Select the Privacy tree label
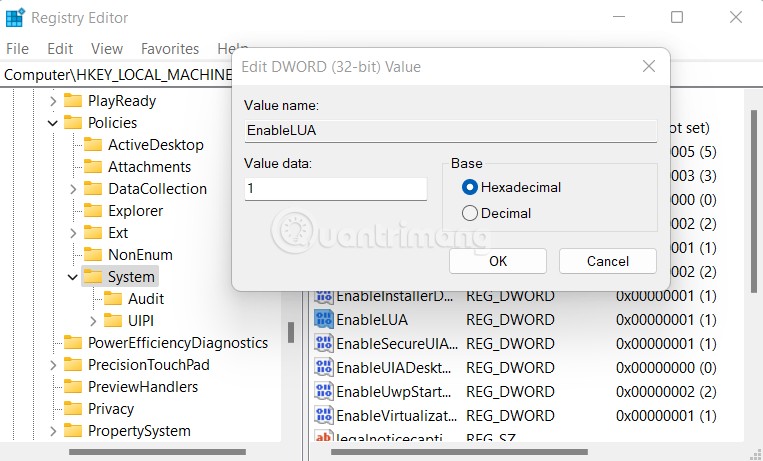The width and height of the screenshot is (763, 461). [x=110, y=409]
